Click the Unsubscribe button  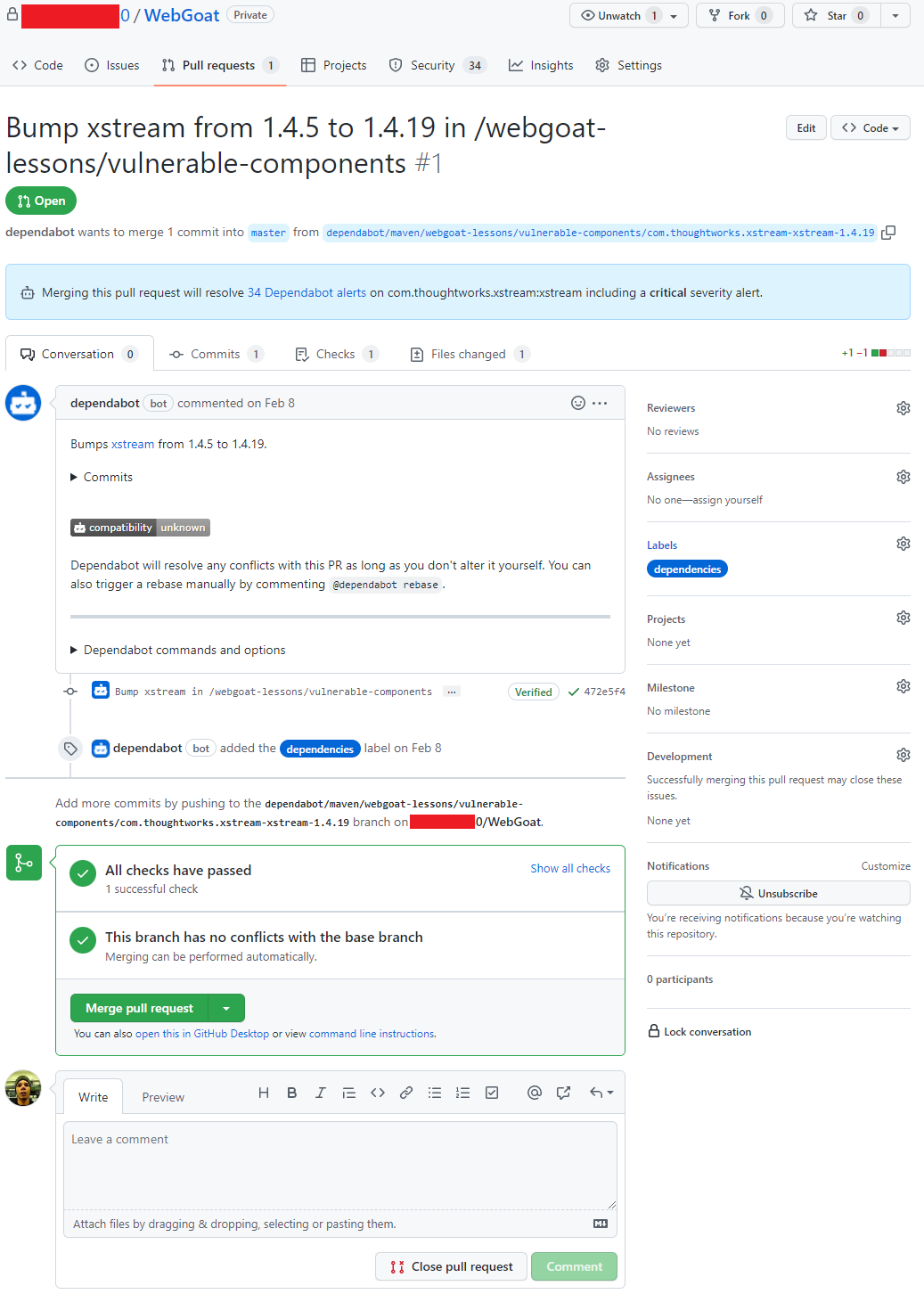point(779,893)
